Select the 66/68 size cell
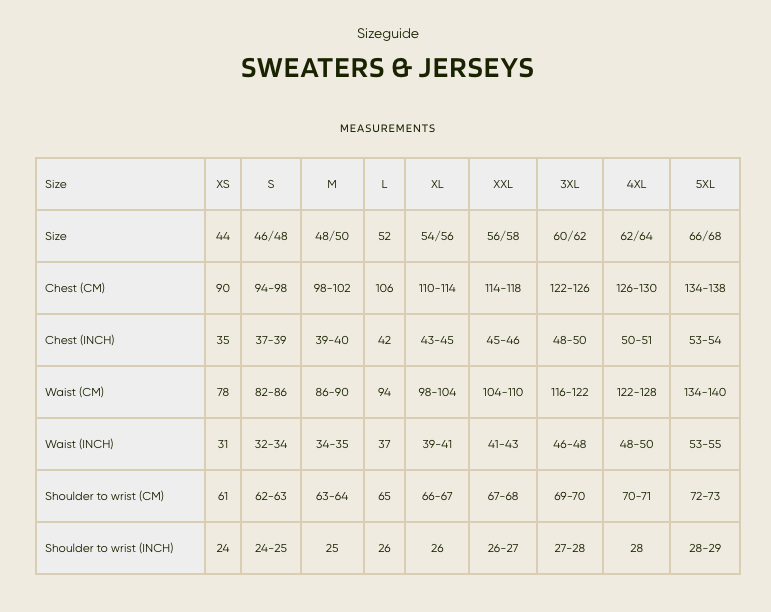The width and height of the screenshot is (771, 612). 705,236
